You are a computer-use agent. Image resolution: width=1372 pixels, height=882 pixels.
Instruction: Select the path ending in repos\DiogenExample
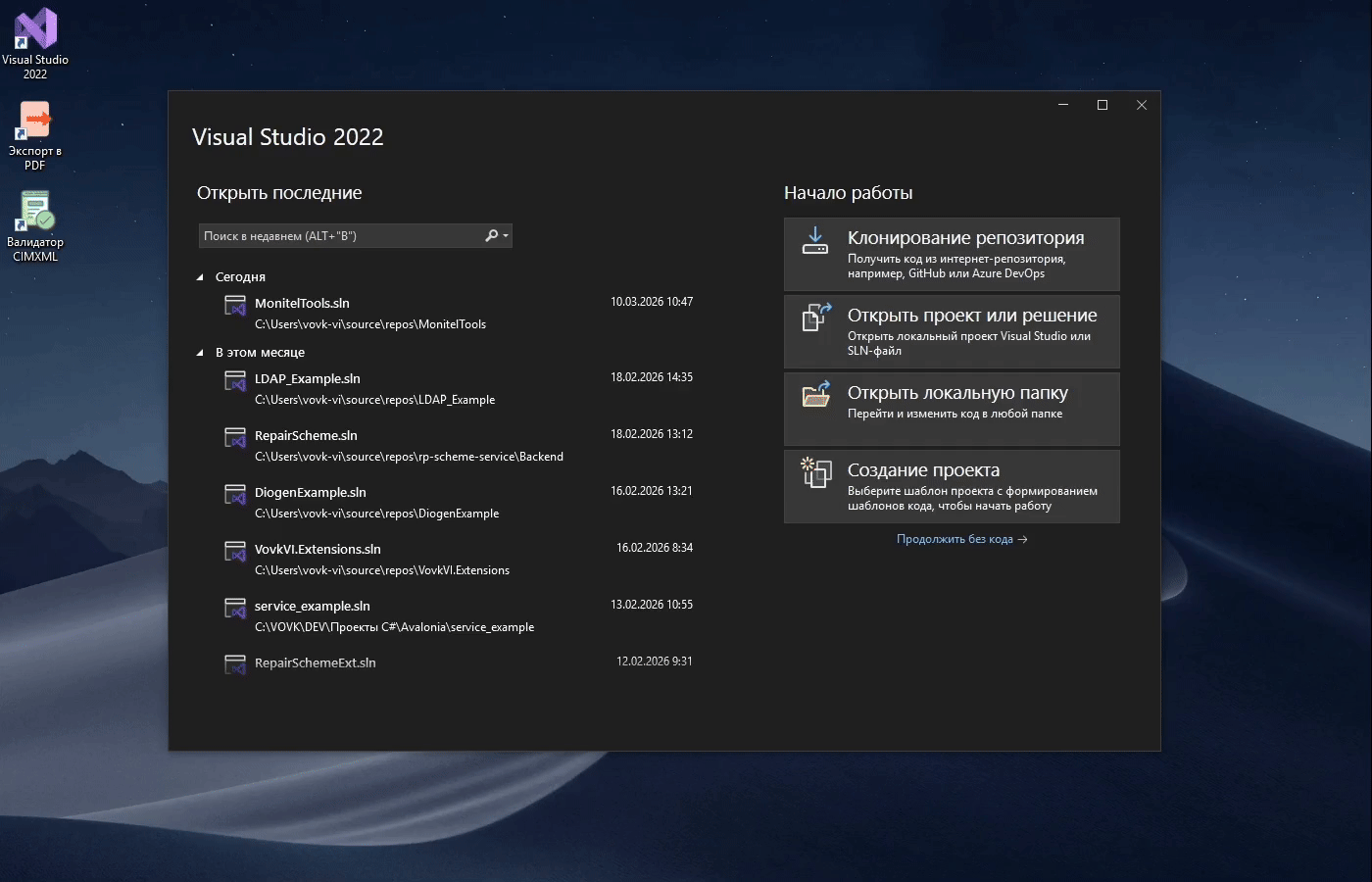[x=377, y=514]
